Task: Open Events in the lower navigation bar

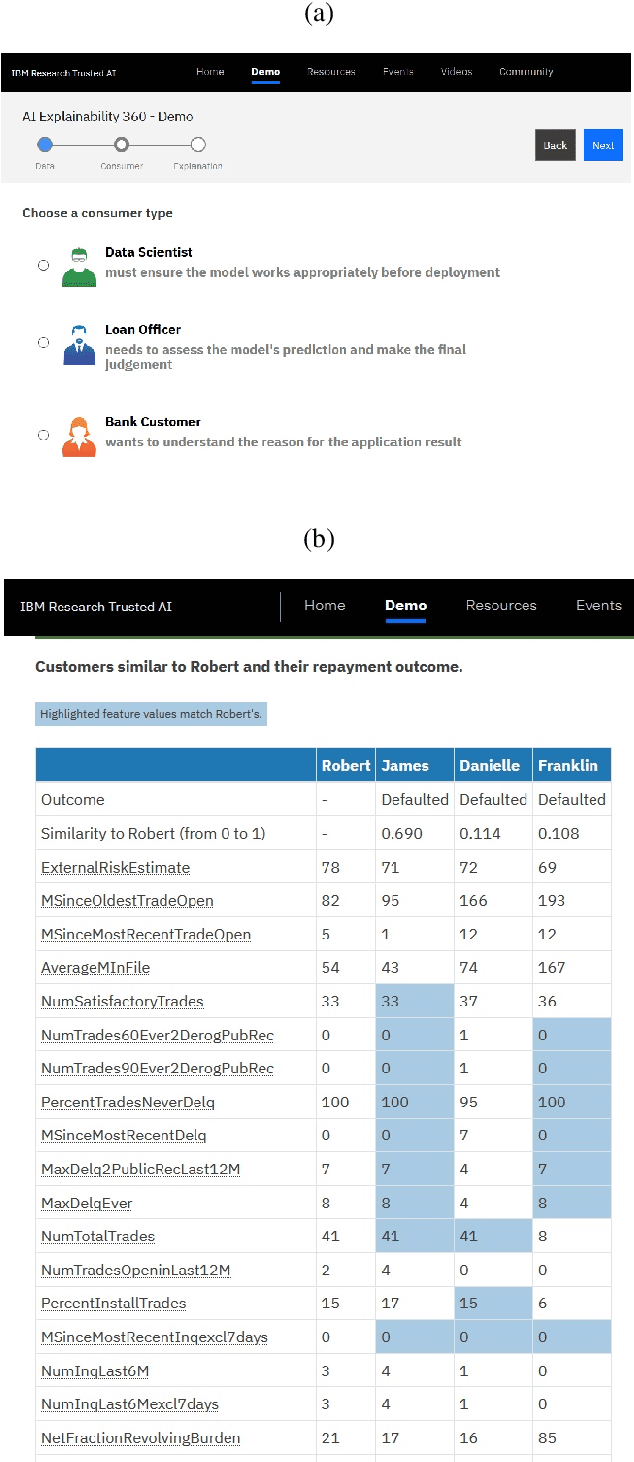Action: (599, 605)
